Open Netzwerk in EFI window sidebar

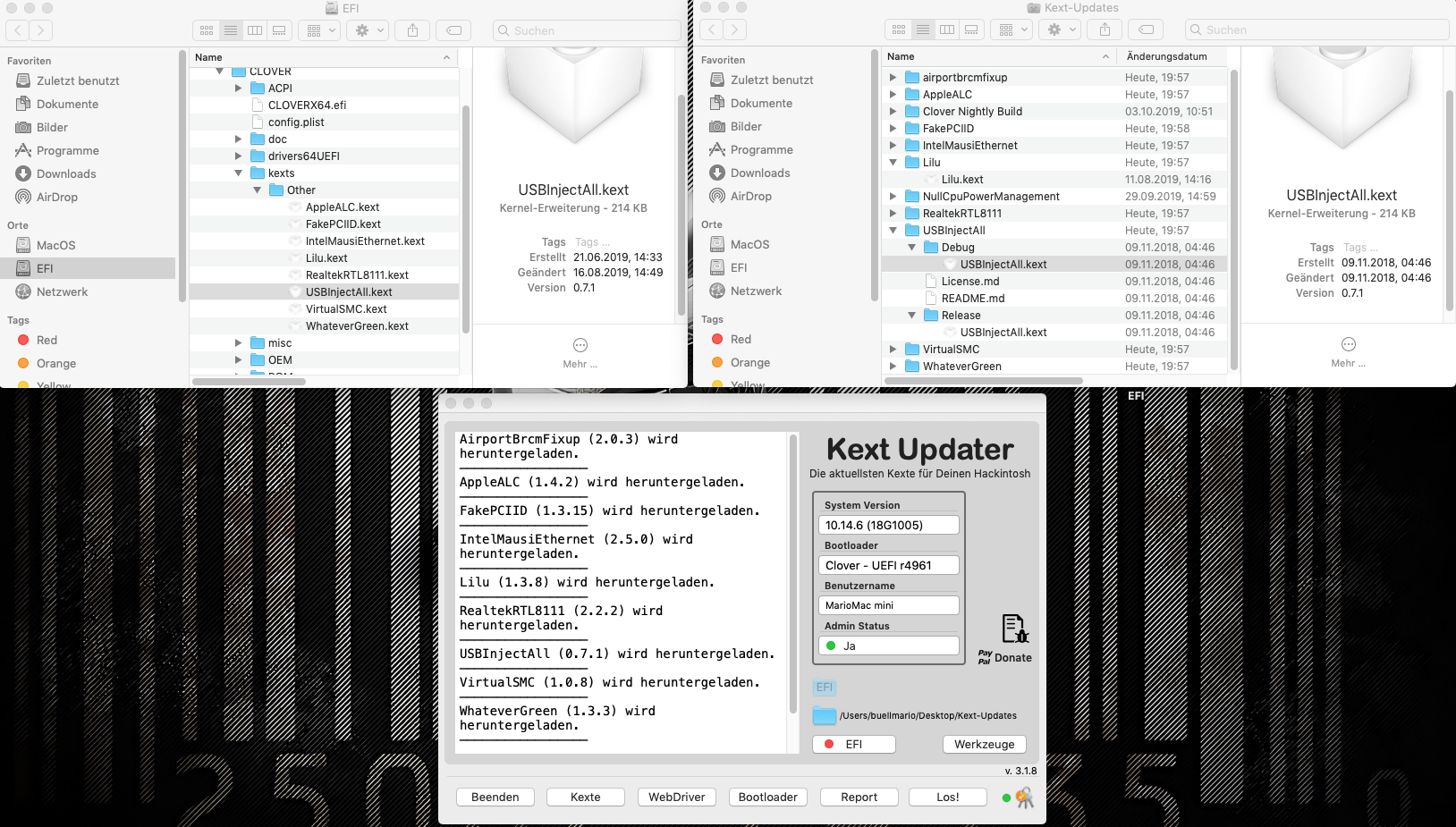coord(62,291)
